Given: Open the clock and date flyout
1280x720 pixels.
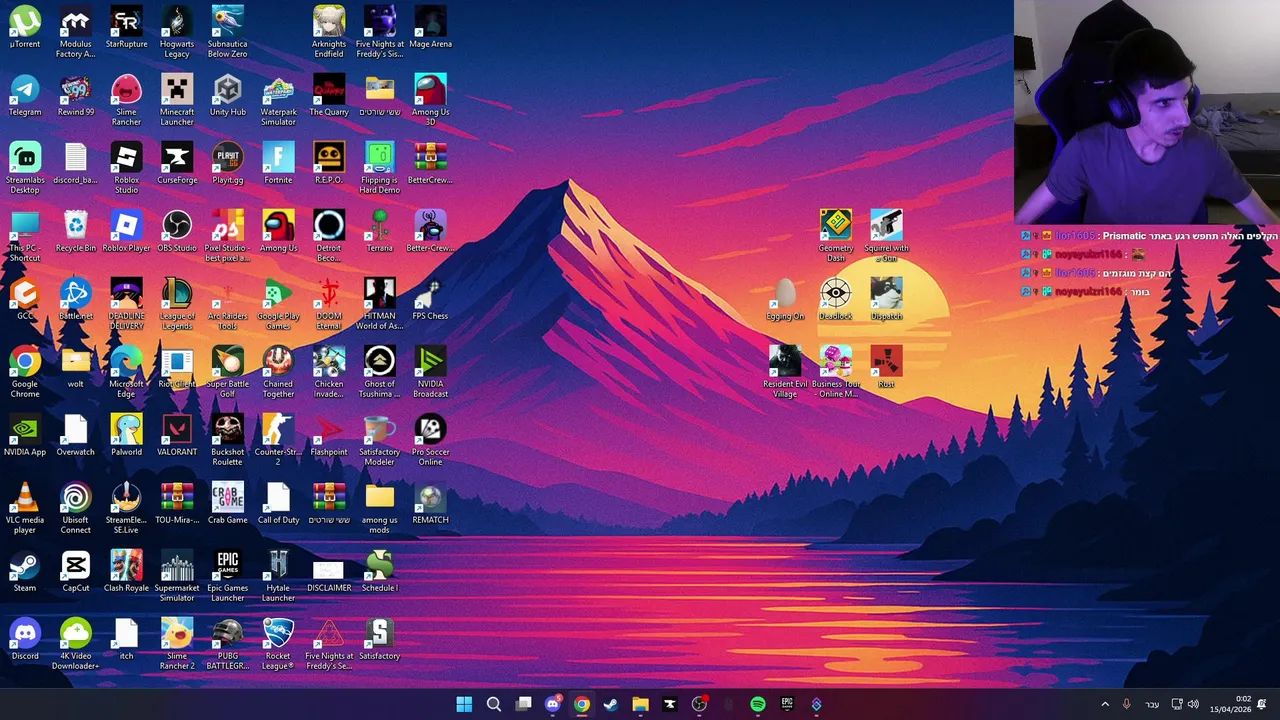Looking at the screenshot, I should [x=1230, y=704].
